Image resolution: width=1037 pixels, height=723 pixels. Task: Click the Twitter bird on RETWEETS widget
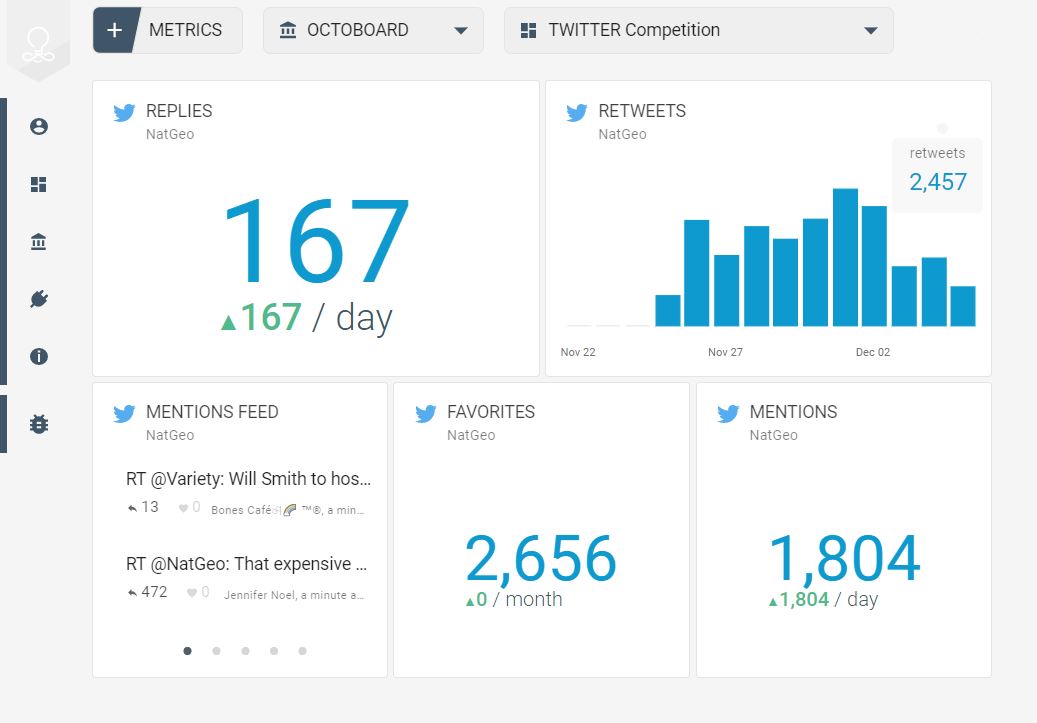pyautogui.click(x=577, y=112)
